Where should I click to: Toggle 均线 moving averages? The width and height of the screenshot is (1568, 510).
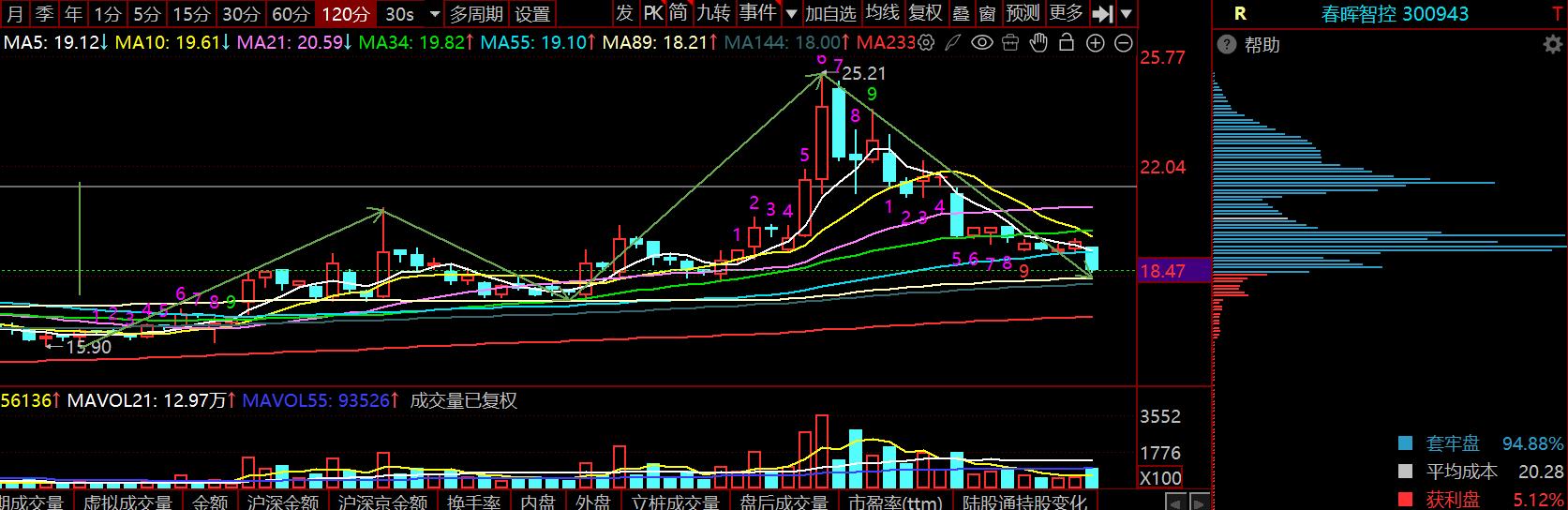pos(882,13)
